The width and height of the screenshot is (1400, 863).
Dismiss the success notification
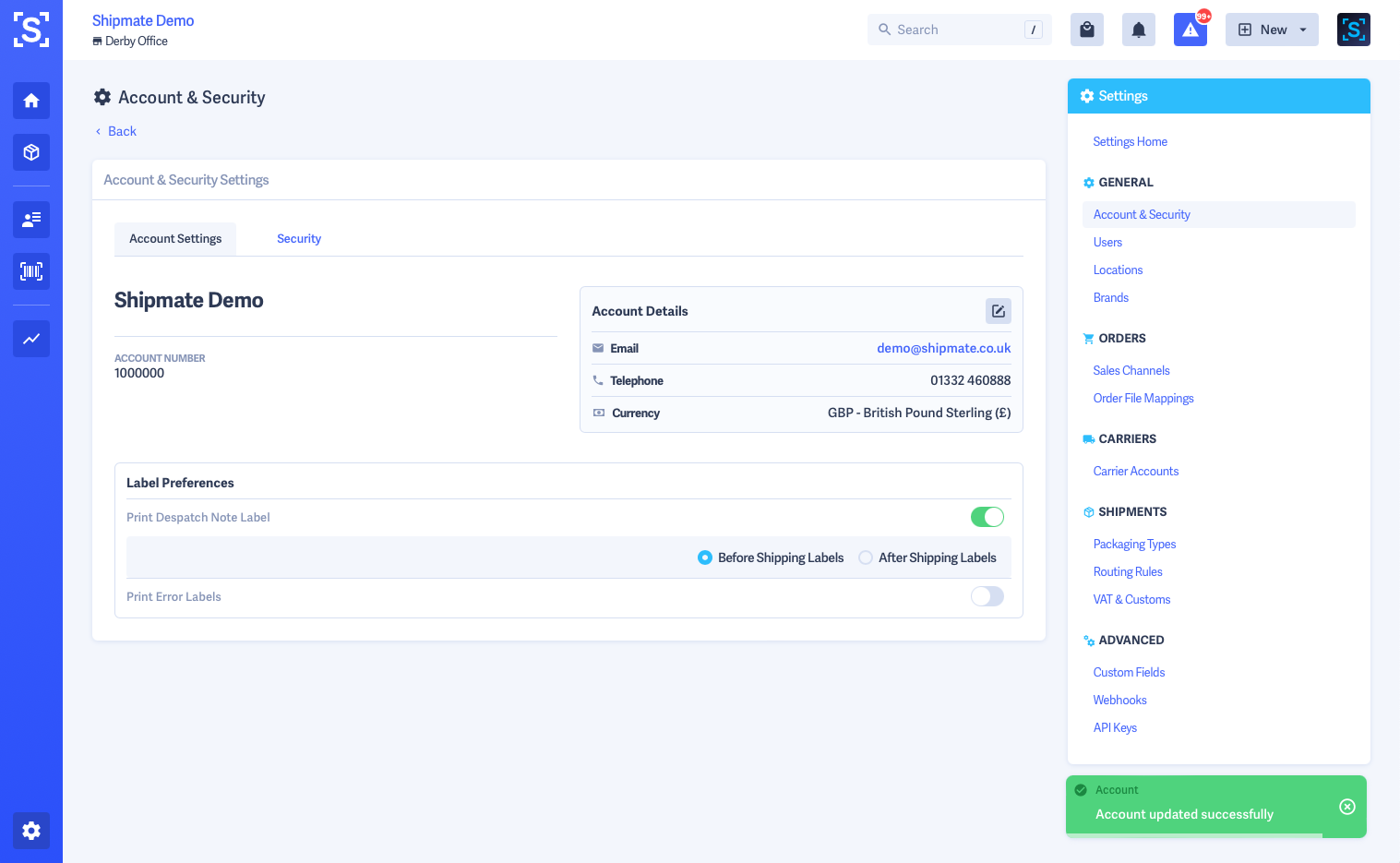point(1347,807)
